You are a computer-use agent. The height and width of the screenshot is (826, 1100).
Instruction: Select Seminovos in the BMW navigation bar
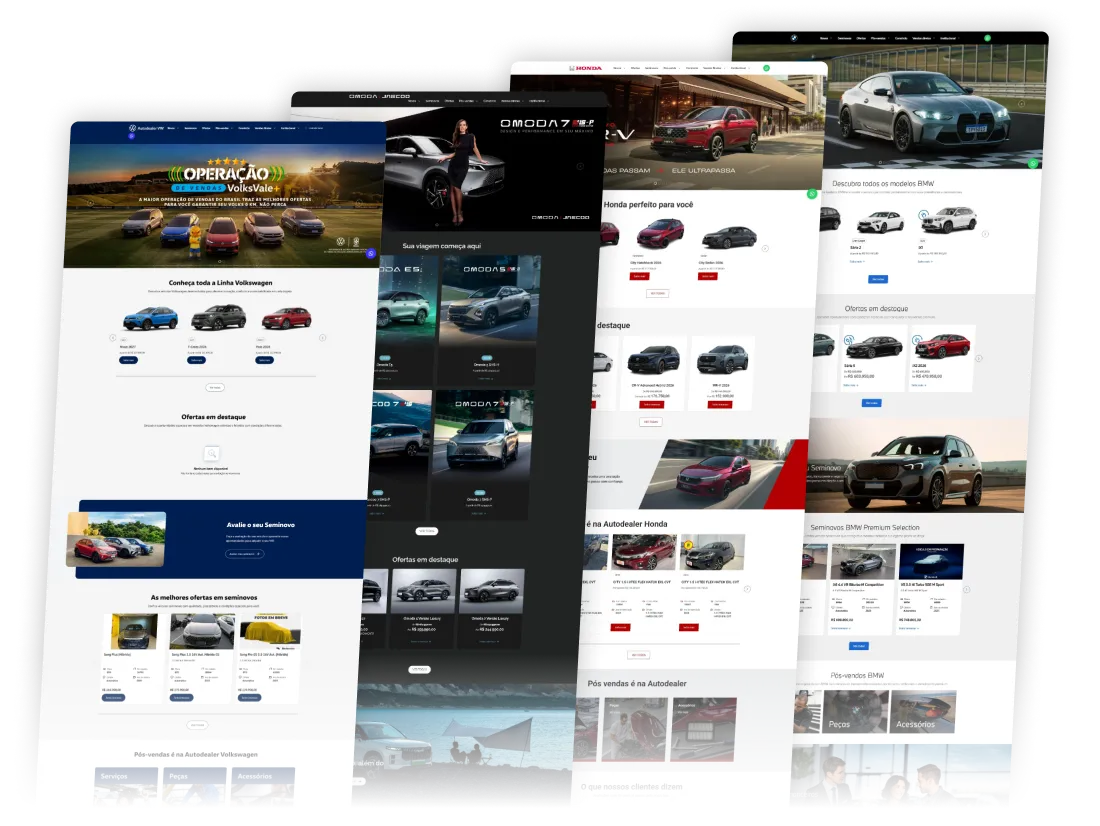click(x=844, y=38)
